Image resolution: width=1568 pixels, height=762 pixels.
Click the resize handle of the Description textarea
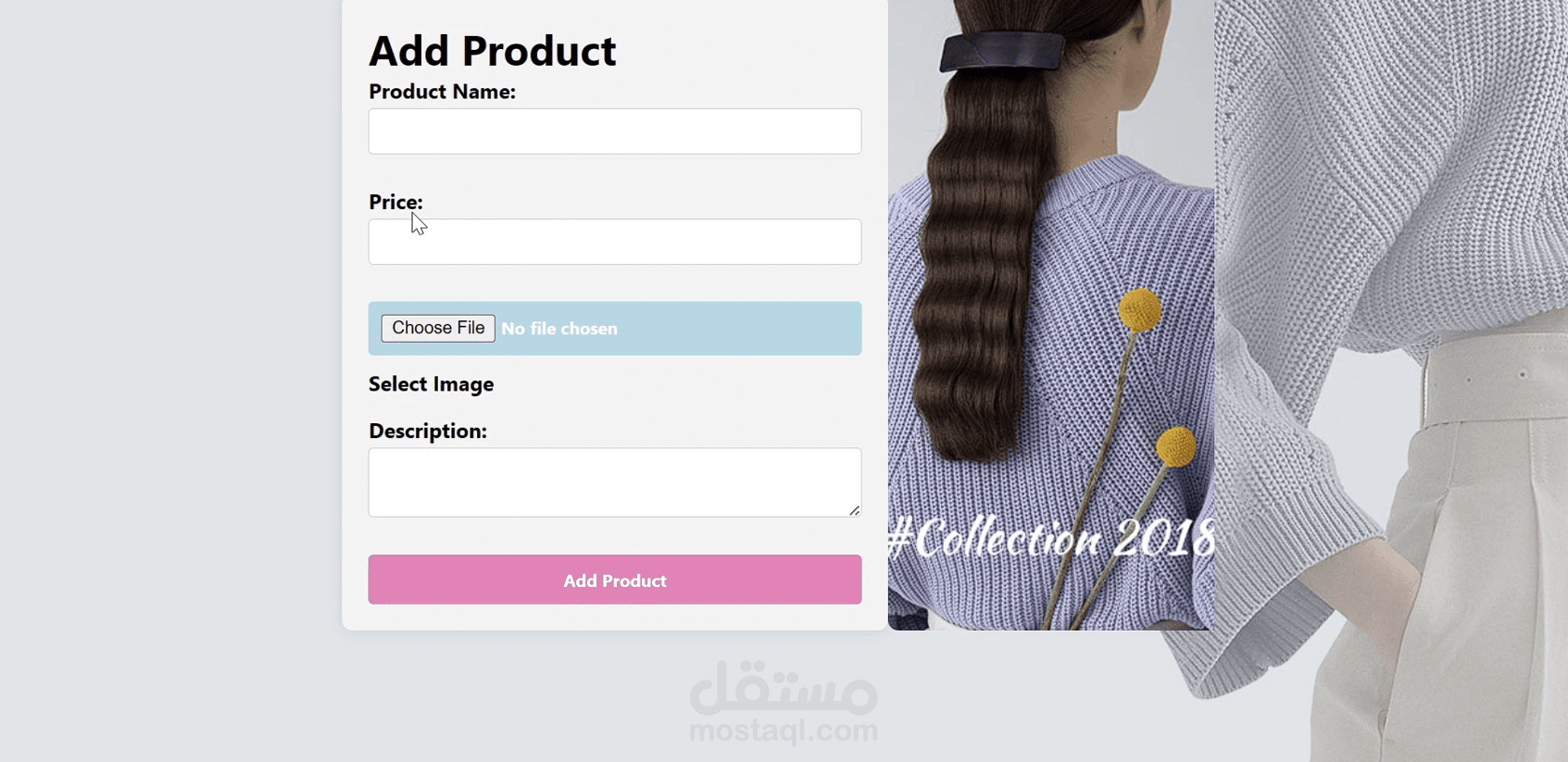pyautogui.click(x=855, y=510)
